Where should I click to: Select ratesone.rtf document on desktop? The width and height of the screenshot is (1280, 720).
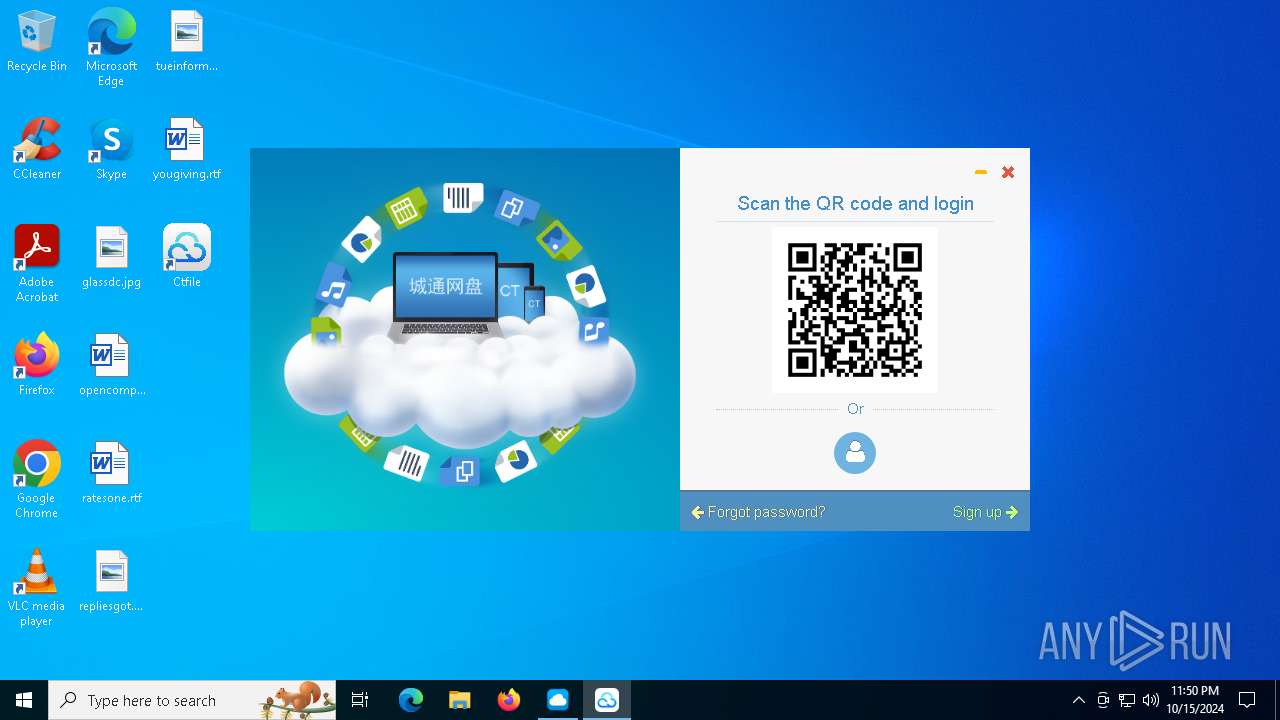tap(111, 474)
